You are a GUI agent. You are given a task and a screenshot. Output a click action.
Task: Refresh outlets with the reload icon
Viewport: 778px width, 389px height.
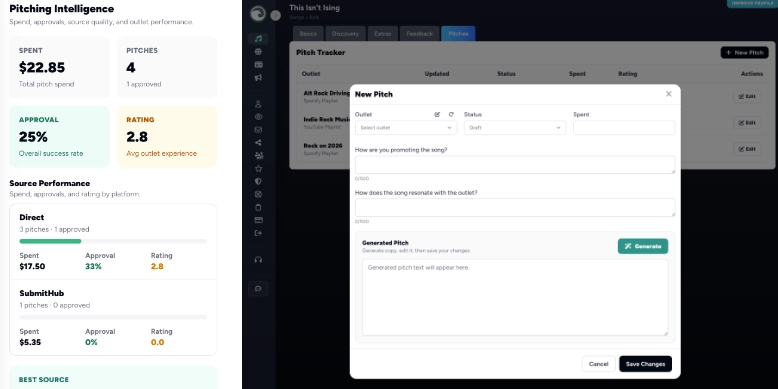pos(451,115)
